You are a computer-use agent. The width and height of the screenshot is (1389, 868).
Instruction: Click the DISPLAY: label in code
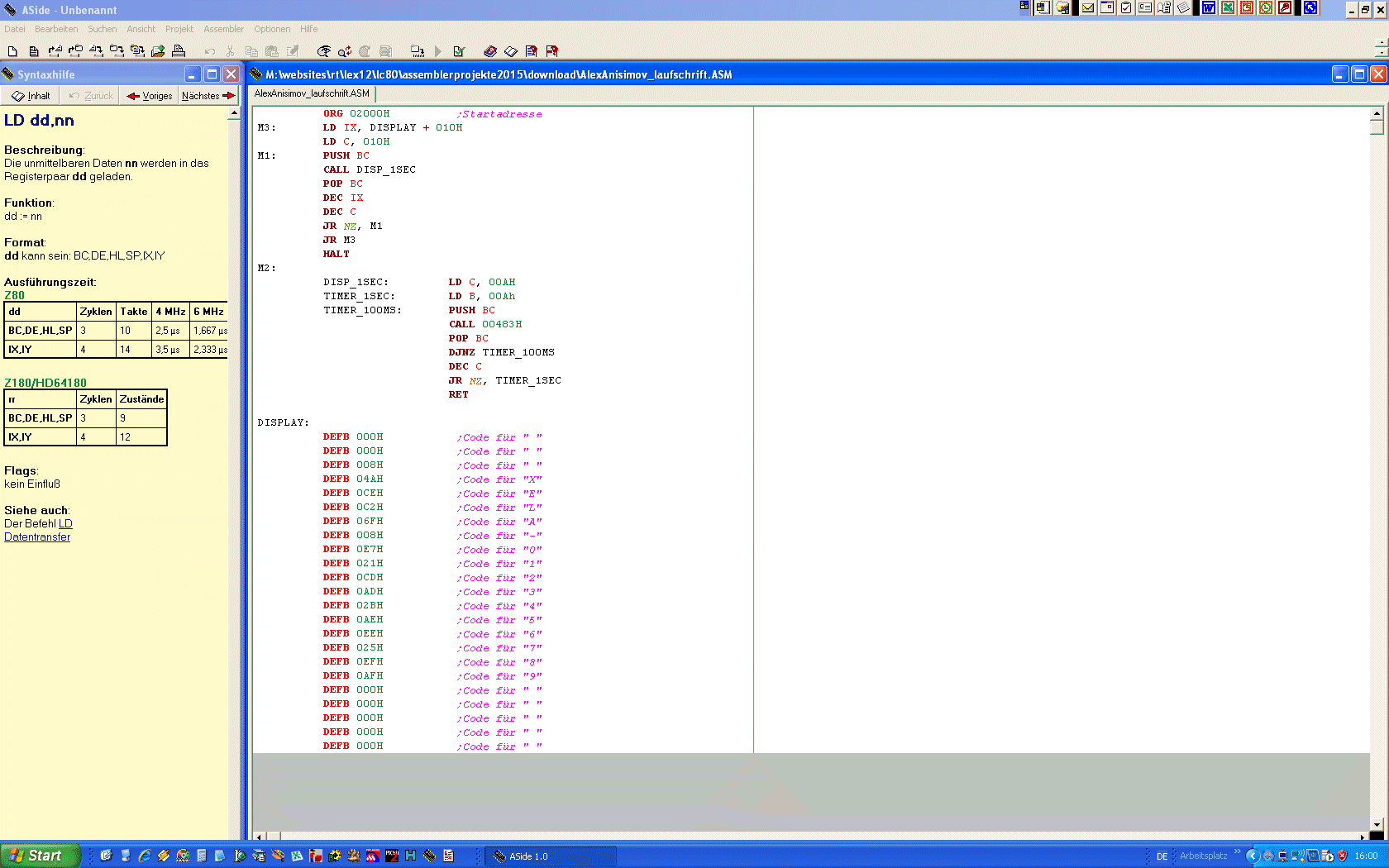(x=283, y=422)
